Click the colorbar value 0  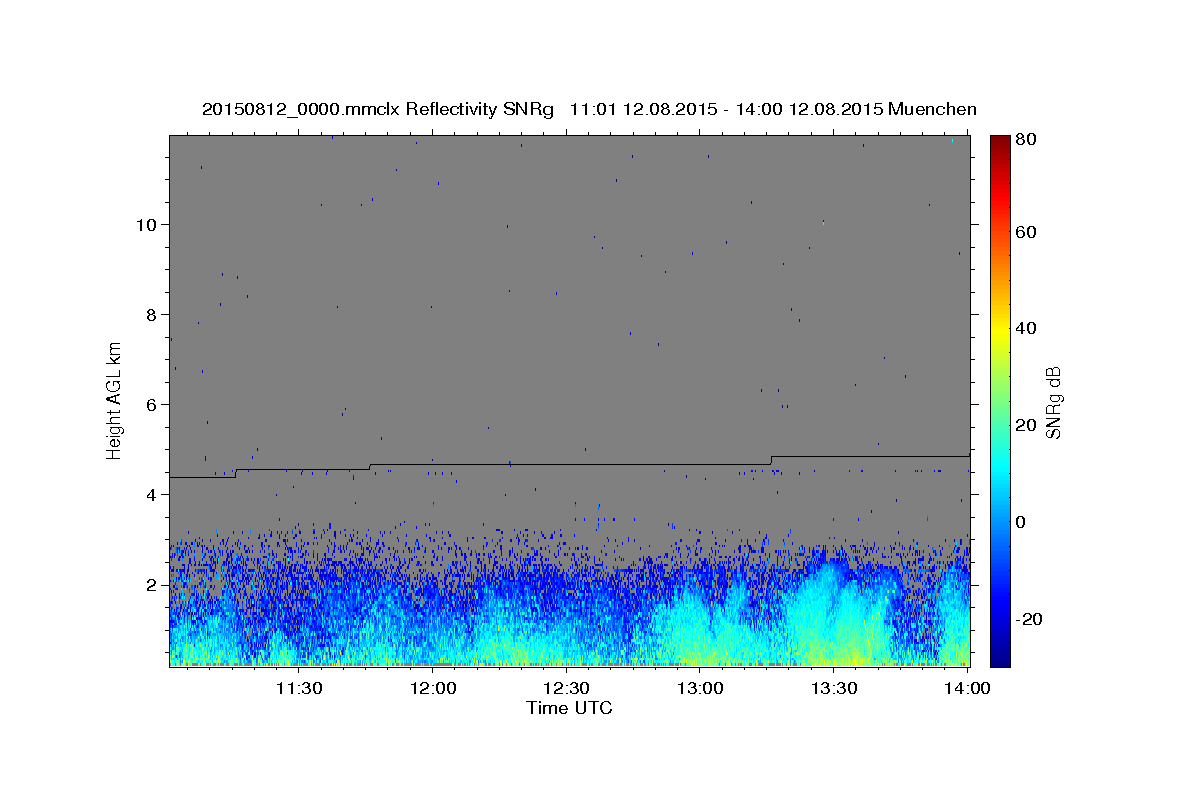(x=1020, y=522)
